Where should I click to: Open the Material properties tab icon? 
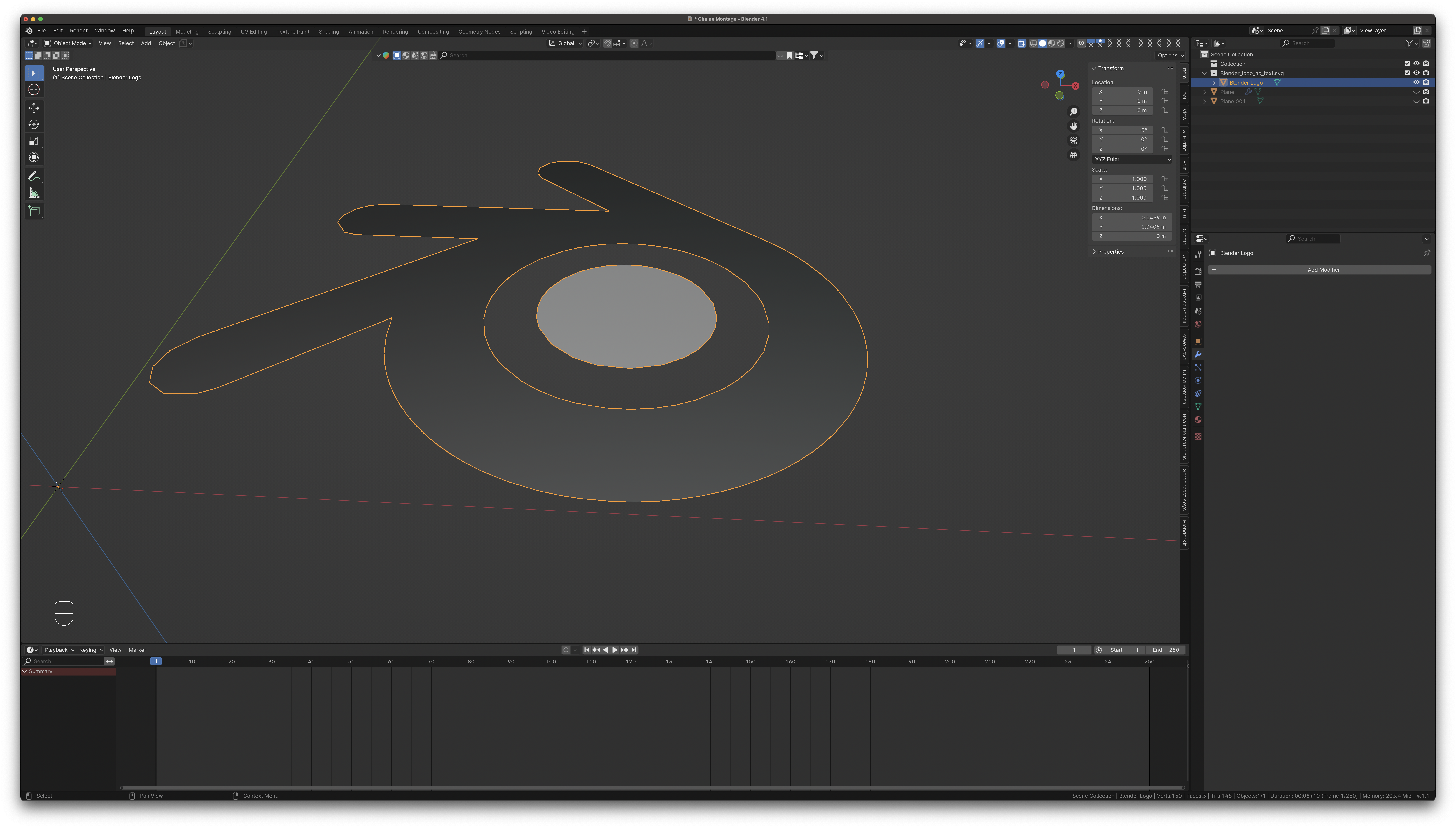click(1198, 420)
